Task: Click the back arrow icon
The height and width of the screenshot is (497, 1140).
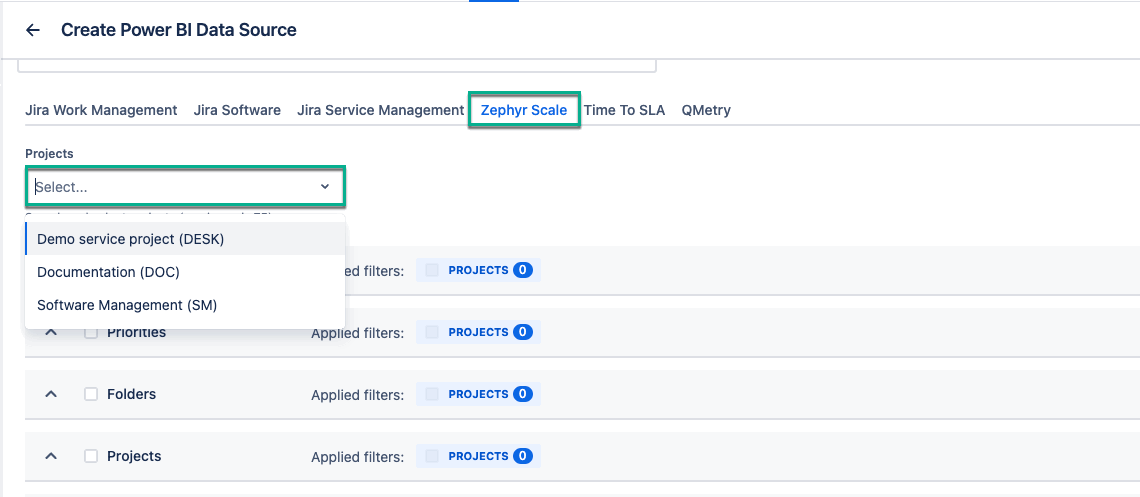Action: pyautogui.click(x=33, y=30)
